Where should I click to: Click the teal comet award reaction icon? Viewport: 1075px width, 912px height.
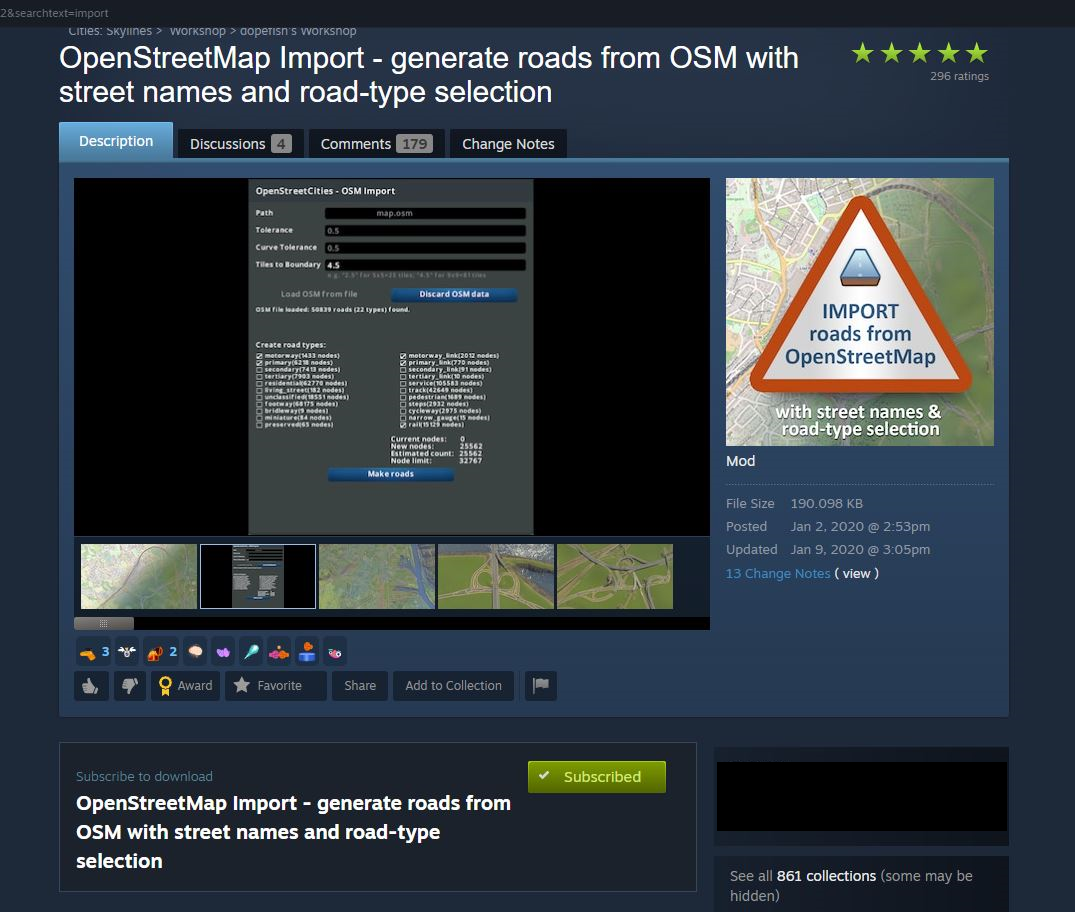point(251,651)
